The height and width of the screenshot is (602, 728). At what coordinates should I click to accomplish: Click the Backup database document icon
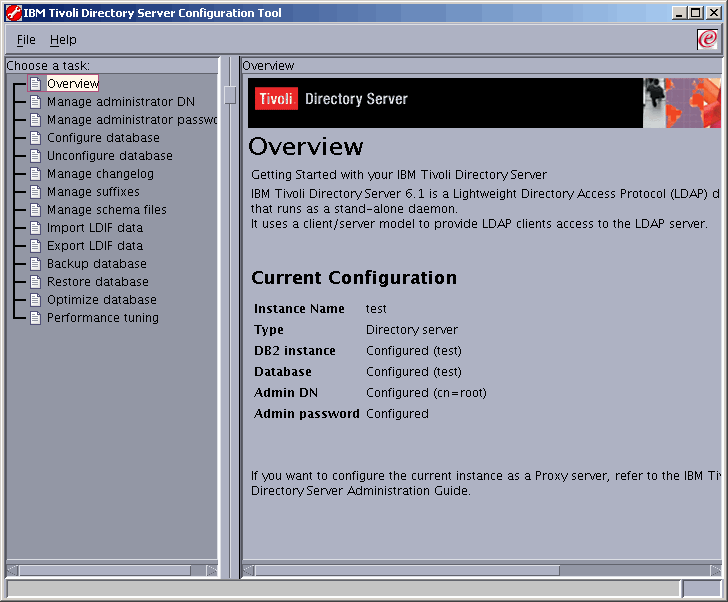click(36, 264)
